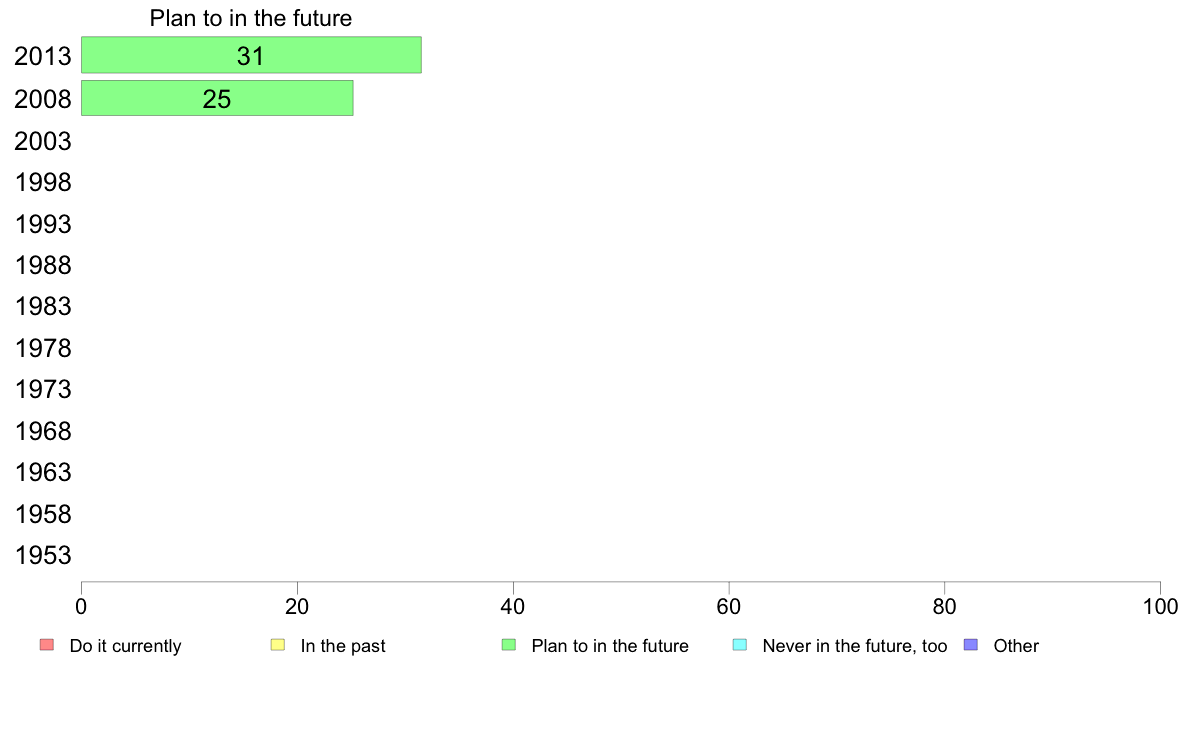Click the Other legend text
This screenshot has width=1188, height=736.
coord(1016,646)
